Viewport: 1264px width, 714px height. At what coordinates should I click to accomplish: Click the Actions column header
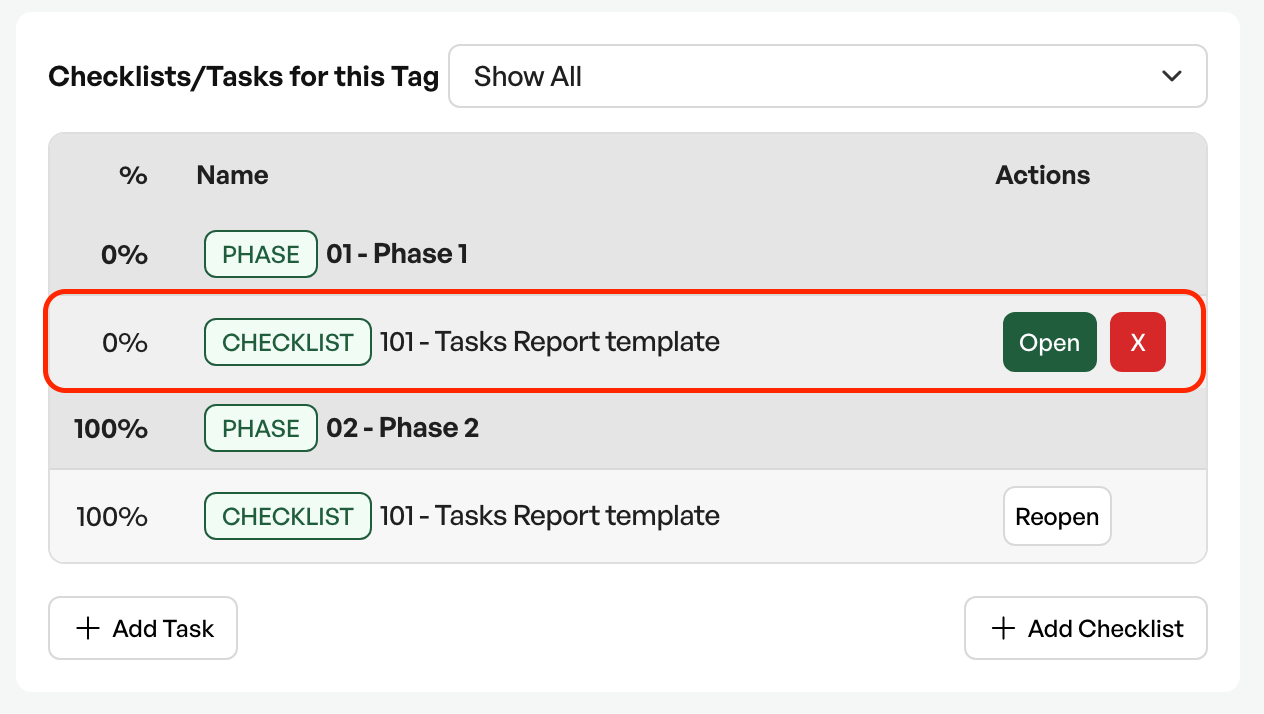point(1043,175)
